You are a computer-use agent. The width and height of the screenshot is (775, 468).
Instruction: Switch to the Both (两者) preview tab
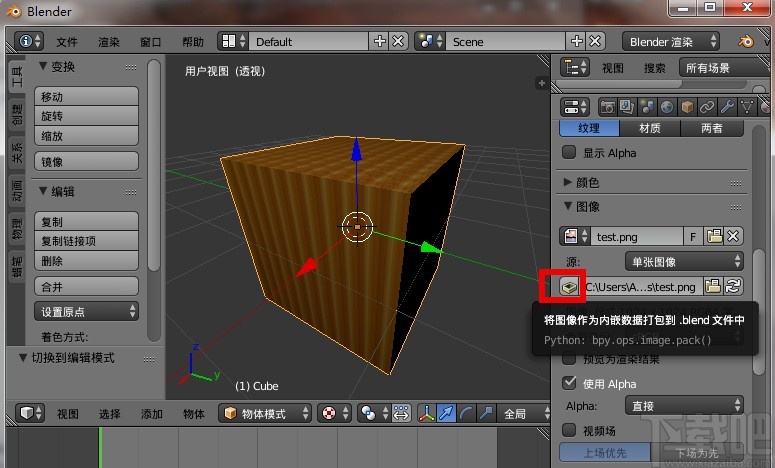(712, 128)
